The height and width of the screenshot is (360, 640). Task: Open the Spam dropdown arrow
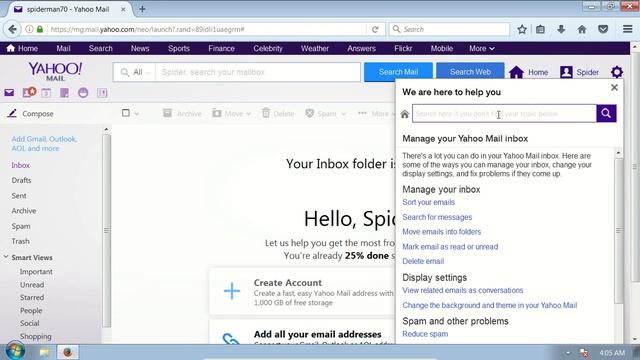(x=344, y=114)
